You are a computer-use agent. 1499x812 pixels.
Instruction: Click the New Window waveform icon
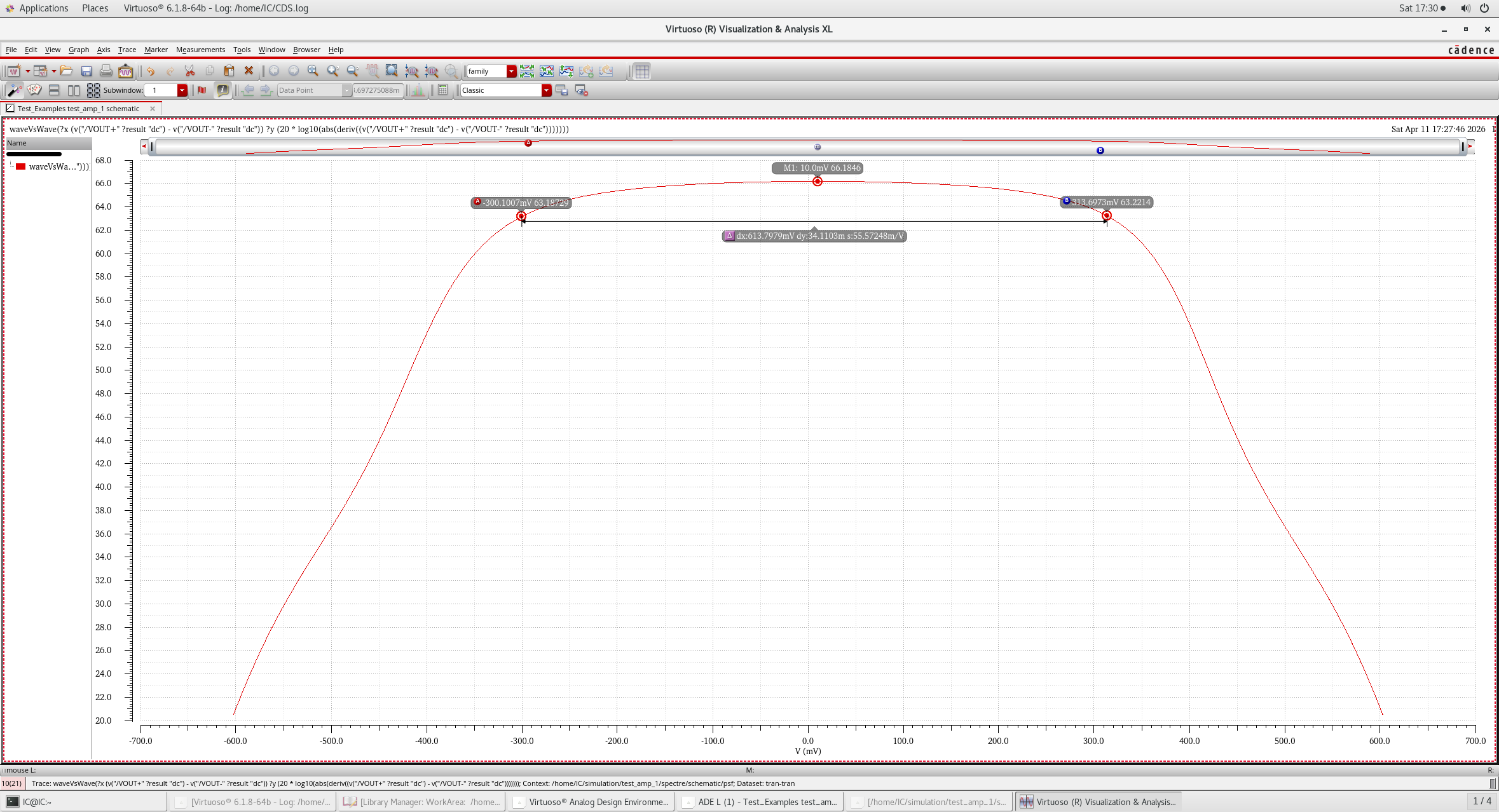[13, 71]
